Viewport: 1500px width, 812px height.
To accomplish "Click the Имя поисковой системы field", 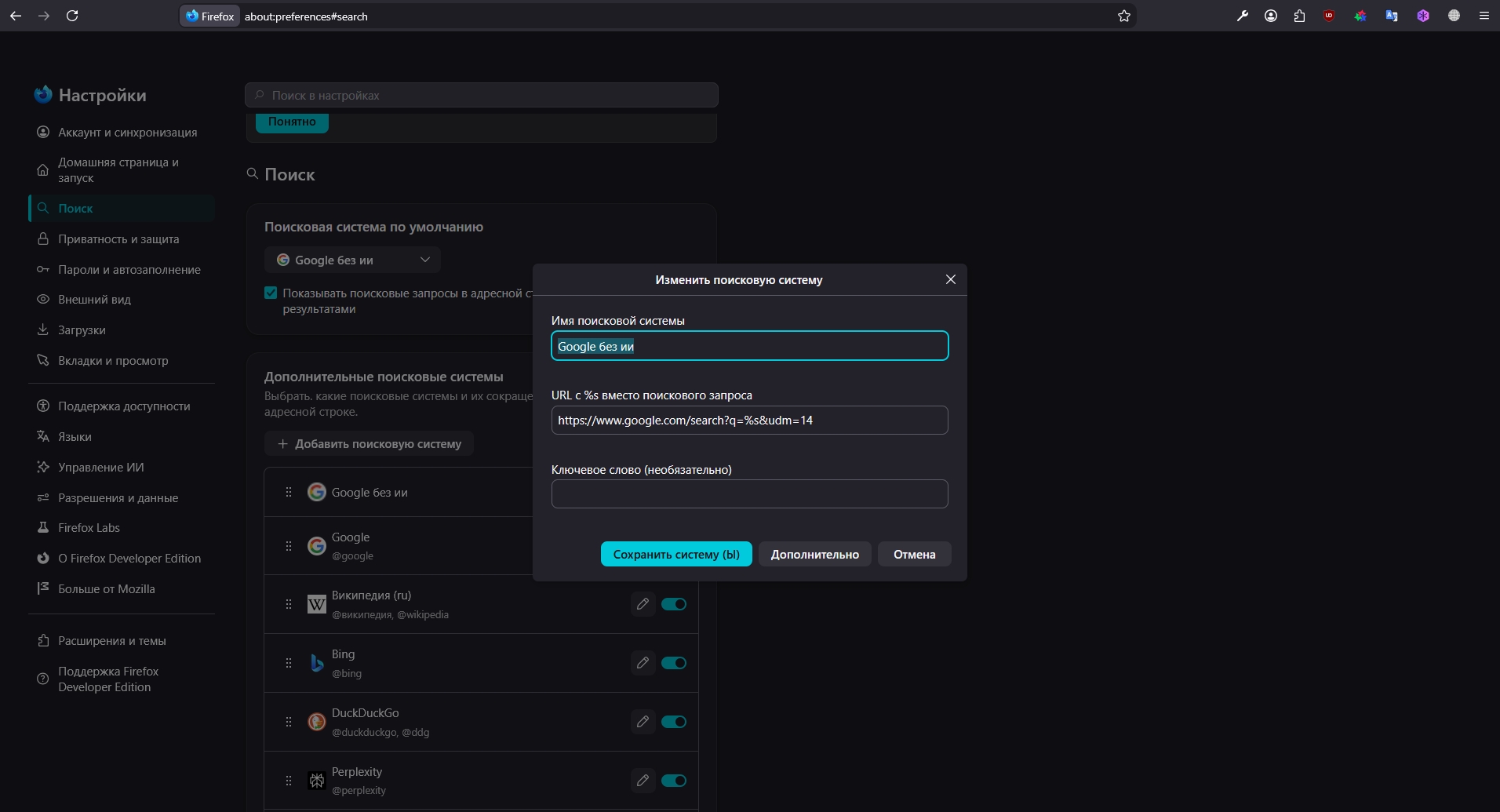I will [x=750, y=346].
